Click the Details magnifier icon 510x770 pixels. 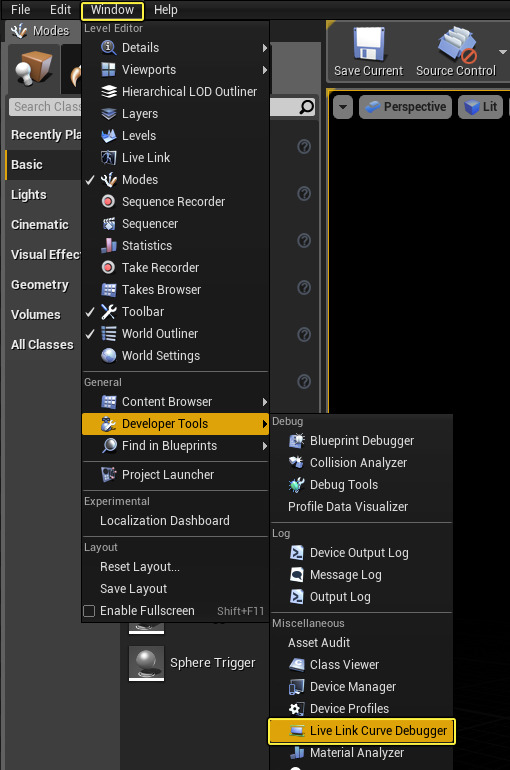(108, 48)
